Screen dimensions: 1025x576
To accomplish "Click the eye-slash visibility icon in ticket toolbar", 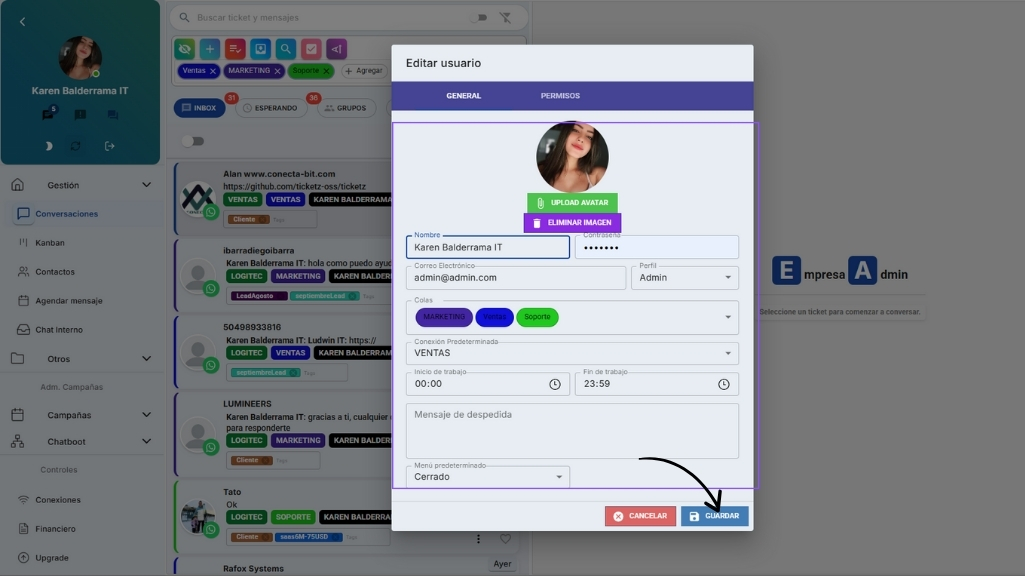I will pyautogui.click(x=184, y=49).
